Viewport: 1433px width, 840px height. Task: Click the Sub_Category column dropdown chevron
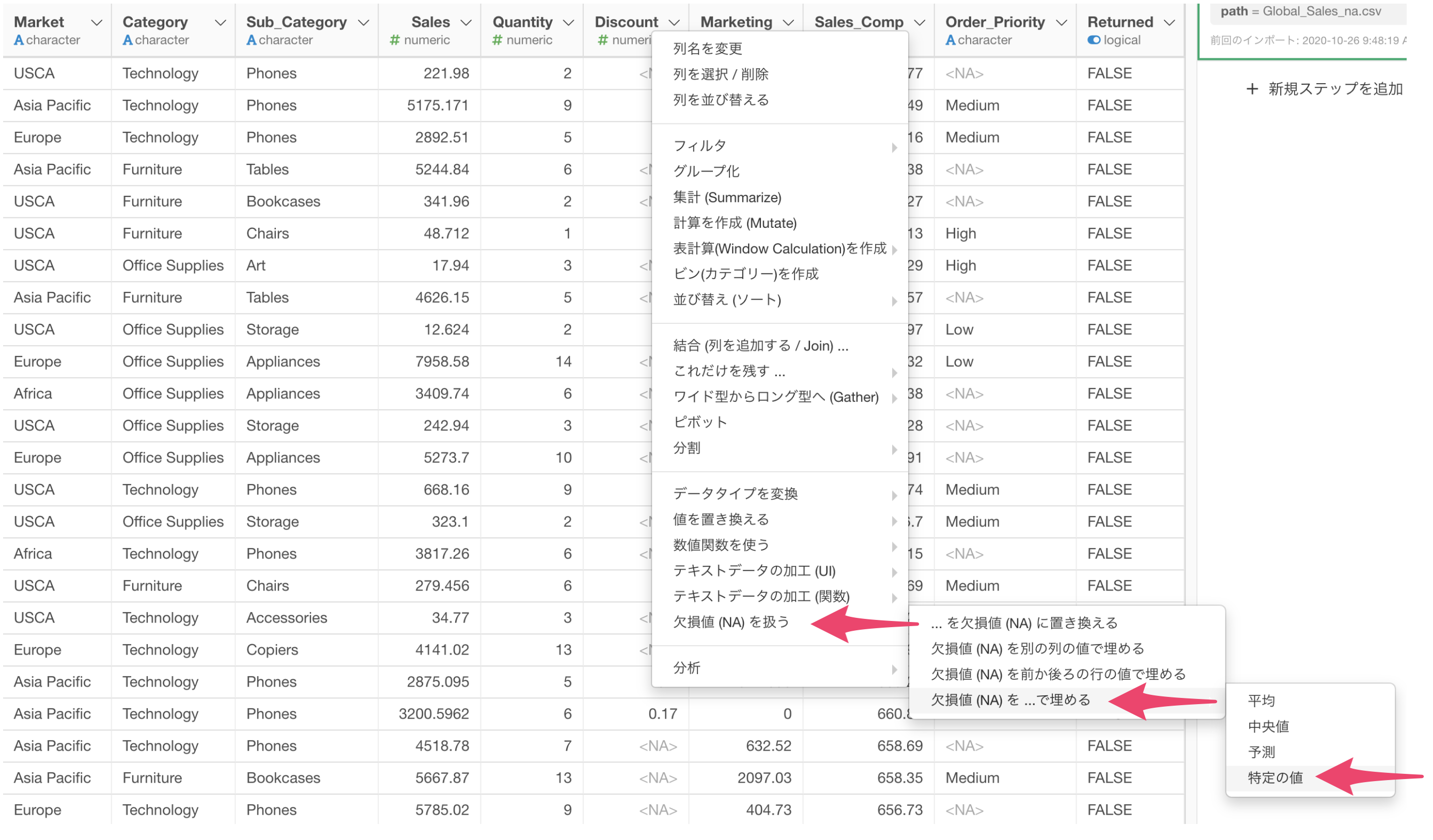click(363, 23)
